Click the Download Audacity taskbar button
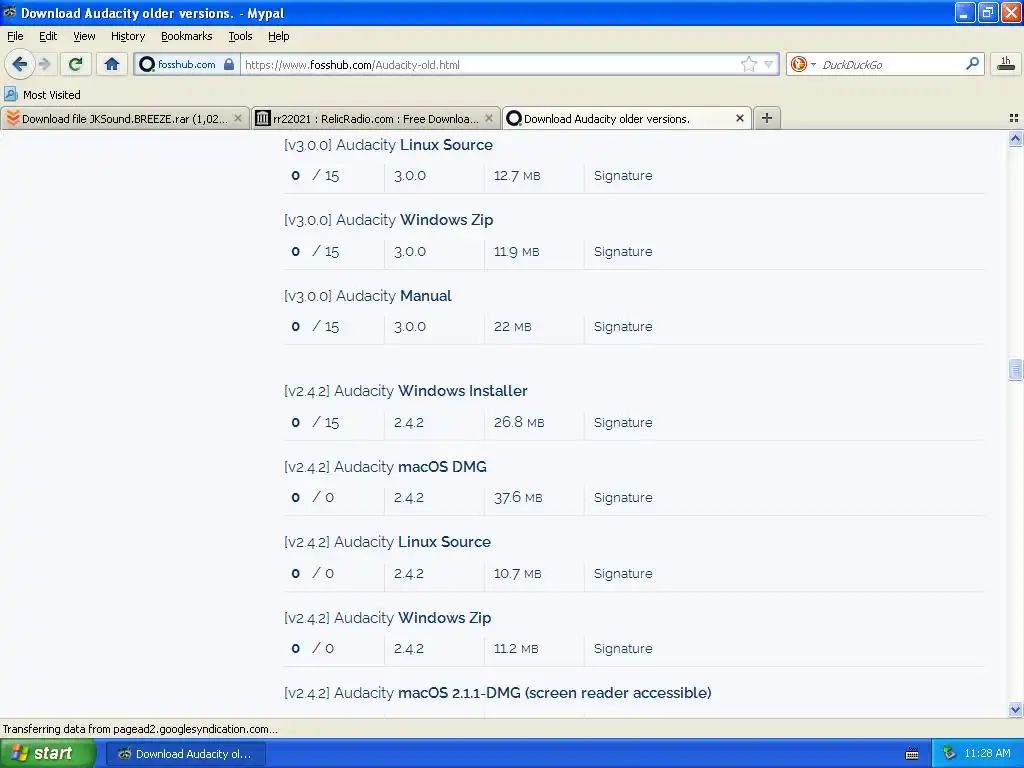Image resolution: width=1024 pixels, height=768 pixels. tap(186, 754)
